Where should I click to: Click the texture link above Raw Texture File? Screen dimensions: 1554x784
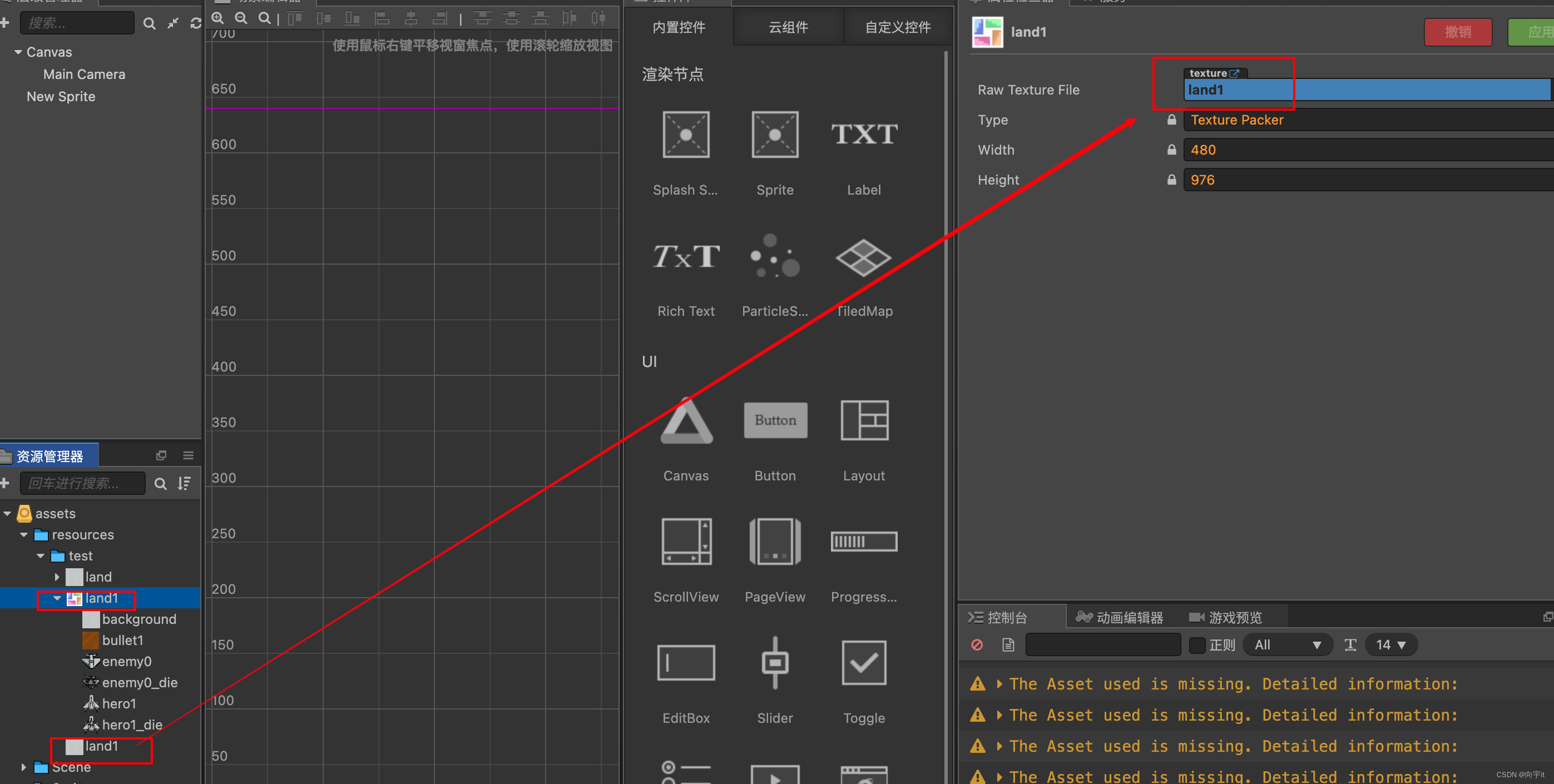pos(1215,73)
